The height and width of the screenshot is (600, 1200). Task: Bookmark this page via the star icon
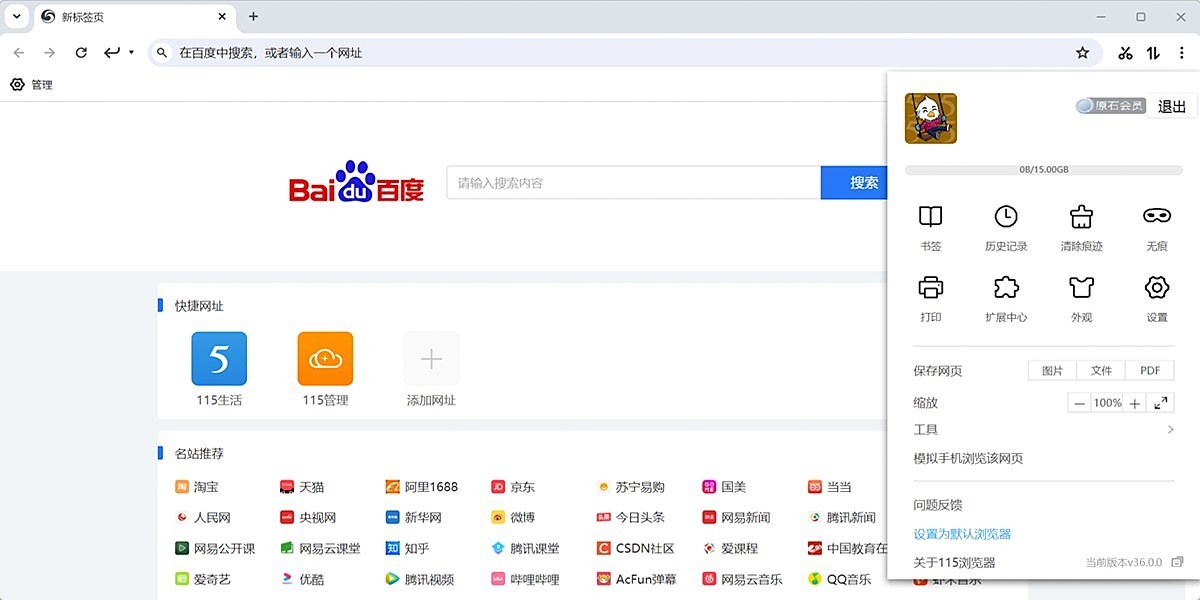pos(1083,53)
